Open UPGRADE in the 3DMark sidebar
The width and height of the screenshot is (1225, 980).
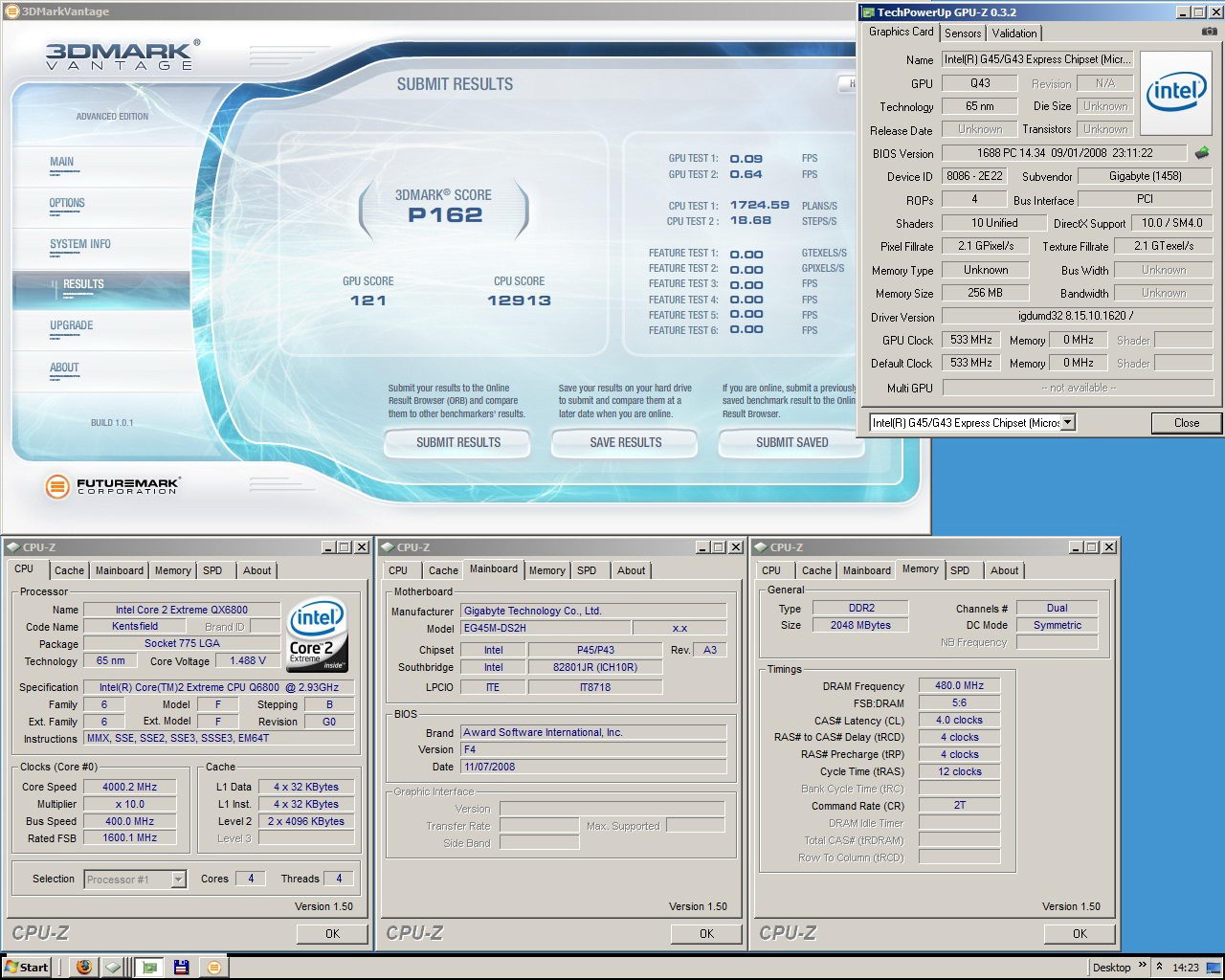(72, 325)
